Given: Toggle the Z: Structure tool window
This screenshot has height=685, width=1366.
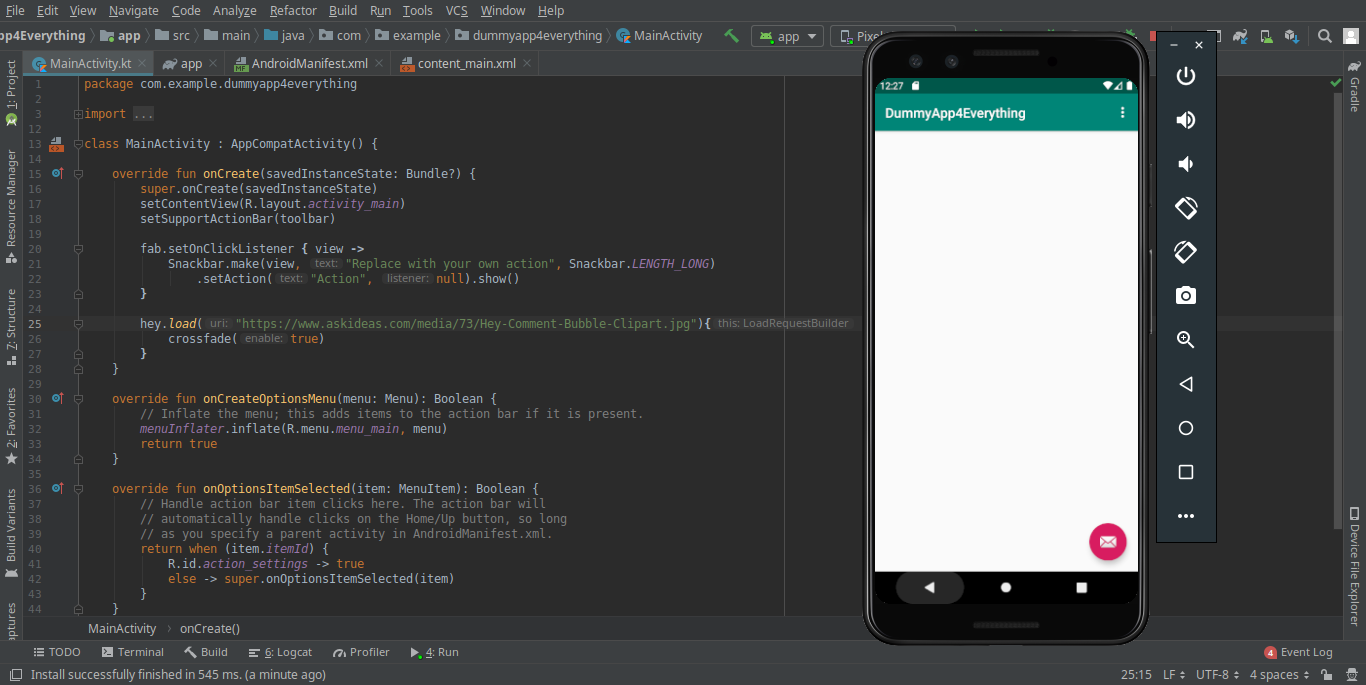Looking at the screenshot, I should pos(11,327).
